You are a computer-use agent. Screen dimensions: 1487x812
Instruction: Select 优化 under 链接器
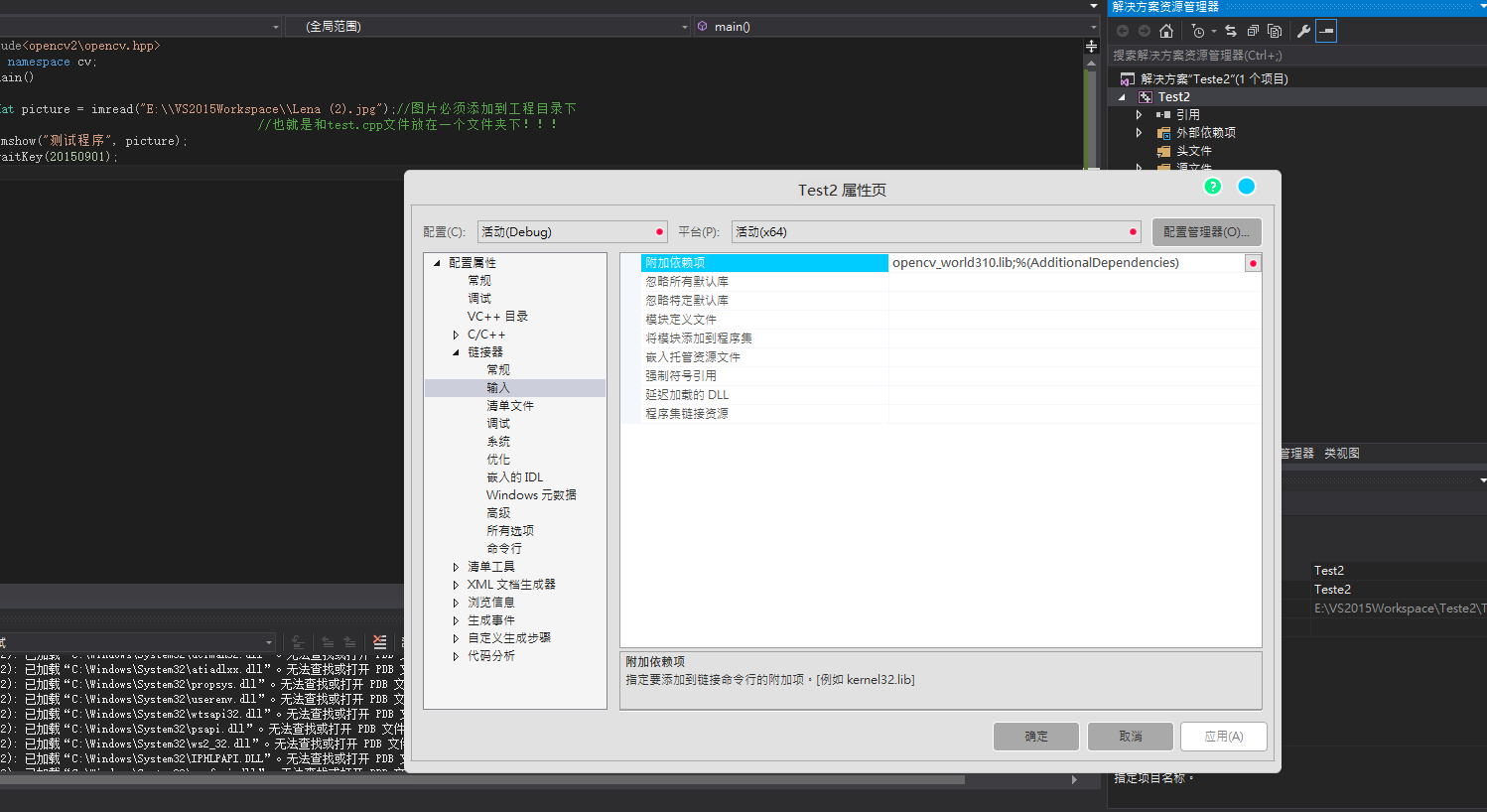point(497,460)
